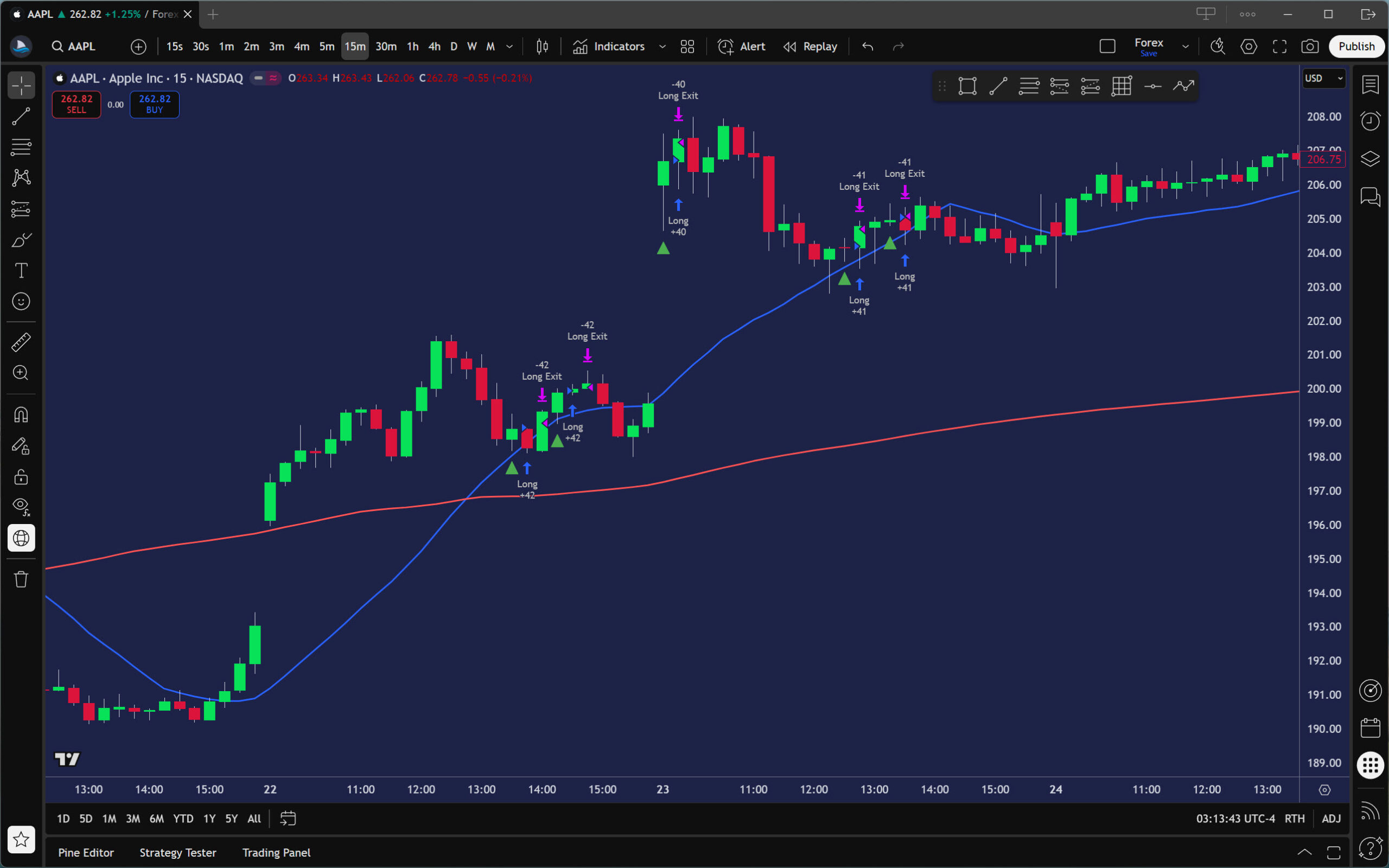Open the Fibonacci retracement tool
1389x868 pixels.
[x=21, y=147]
